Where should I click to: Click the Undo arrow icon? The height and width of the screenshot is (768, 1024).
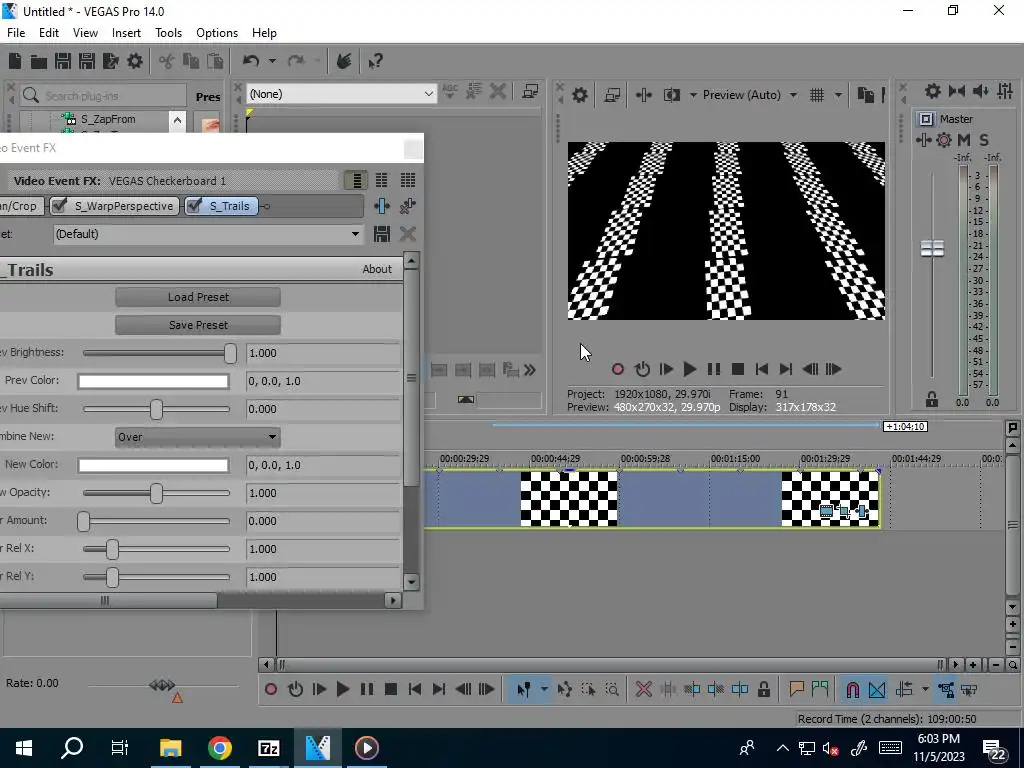point(251,61)
